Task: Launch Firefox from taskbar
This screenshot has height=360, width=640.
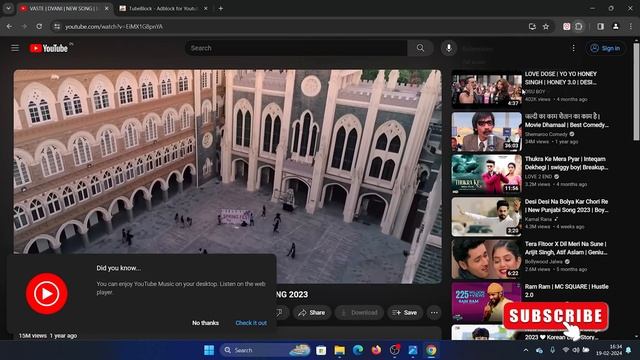Action: 376,350
